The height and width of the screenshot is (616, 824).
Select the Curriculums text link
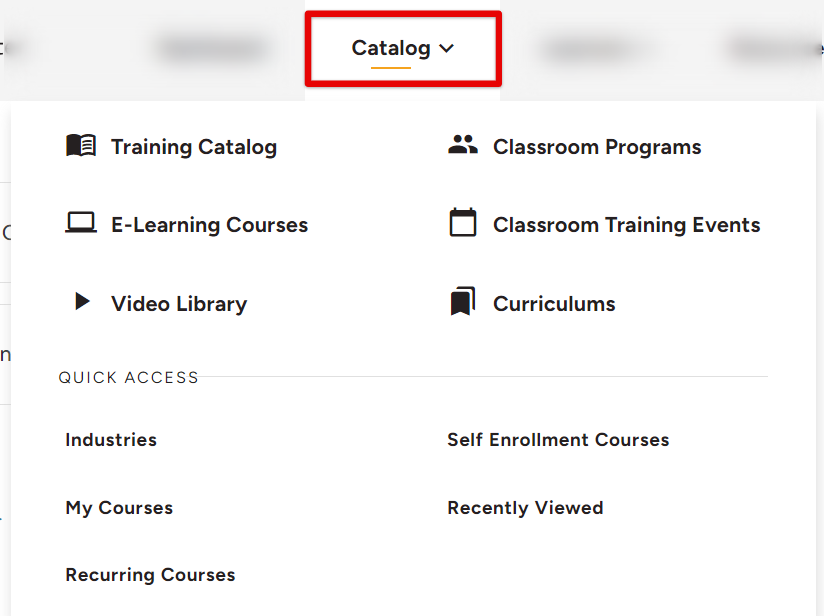coord(554,304)
